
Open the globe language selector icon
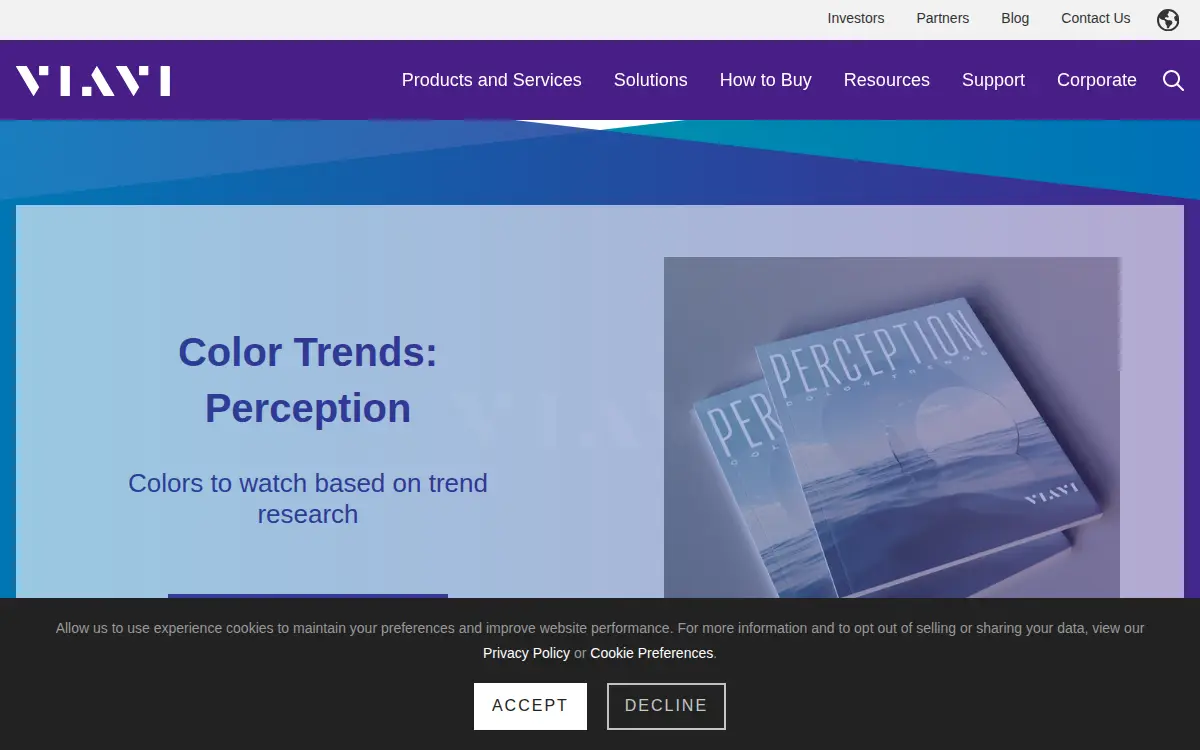[x=1168, y=20]
